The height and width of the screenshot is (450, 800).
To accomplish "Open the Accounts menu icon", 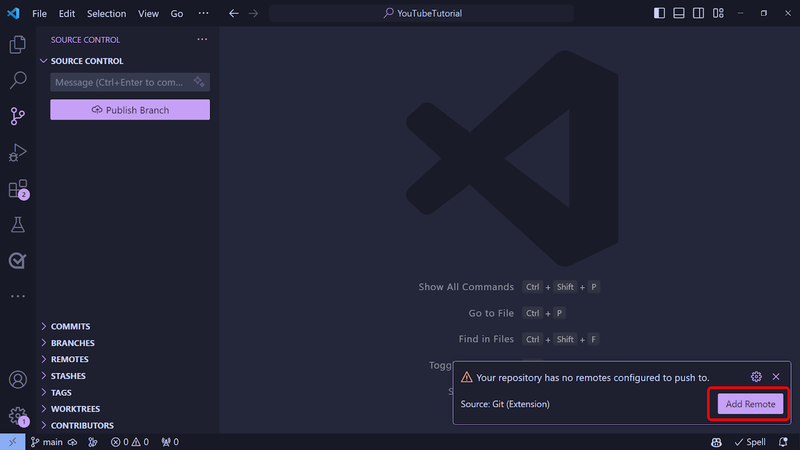I will [x=18, y=380].
